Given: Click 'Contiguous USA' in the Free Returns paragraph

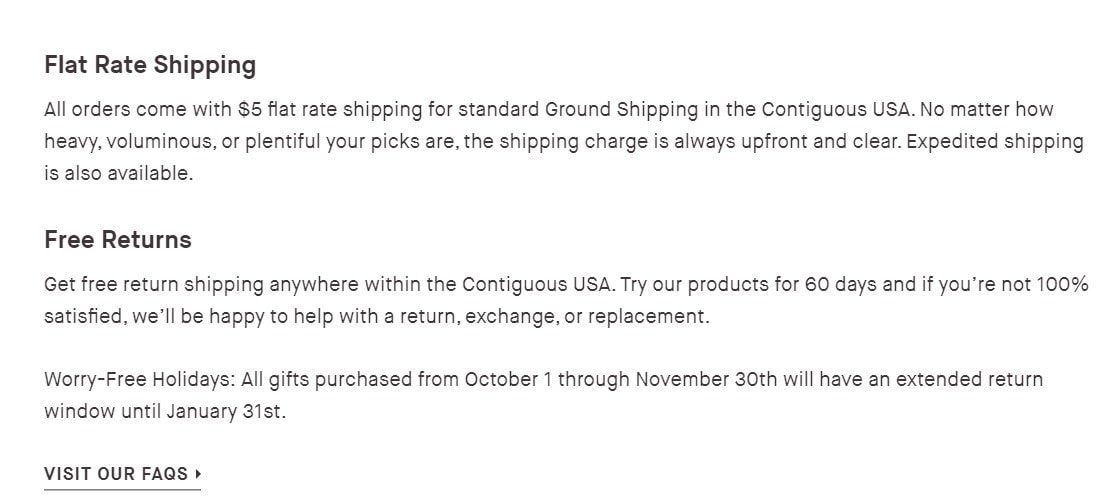Looking at the screenshot, I should point(538,284).
